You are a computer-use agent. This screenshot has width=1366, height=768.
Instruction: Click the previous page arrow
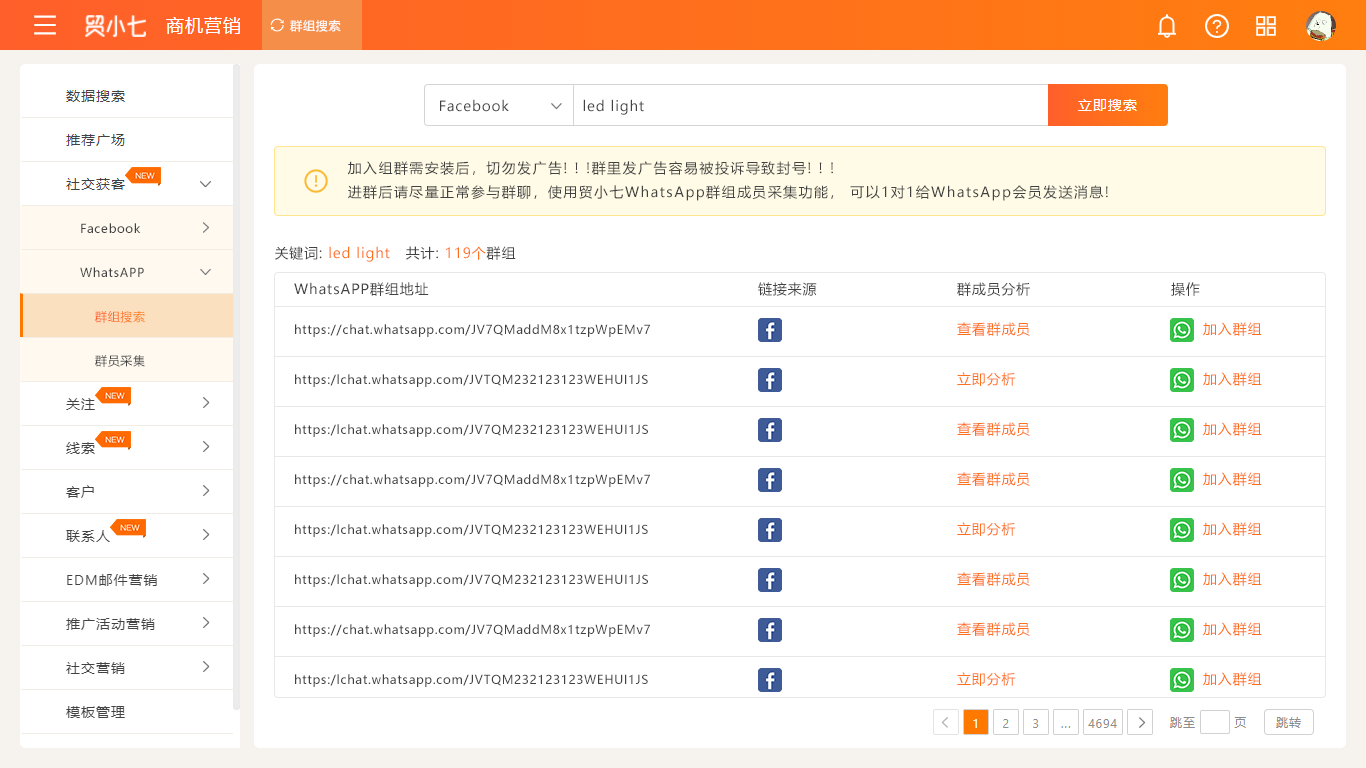coord(946,722)
